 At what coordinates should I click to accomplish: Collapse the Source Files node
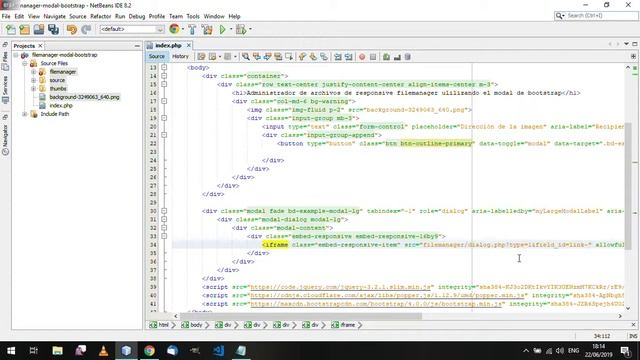(x=24, y=63)
